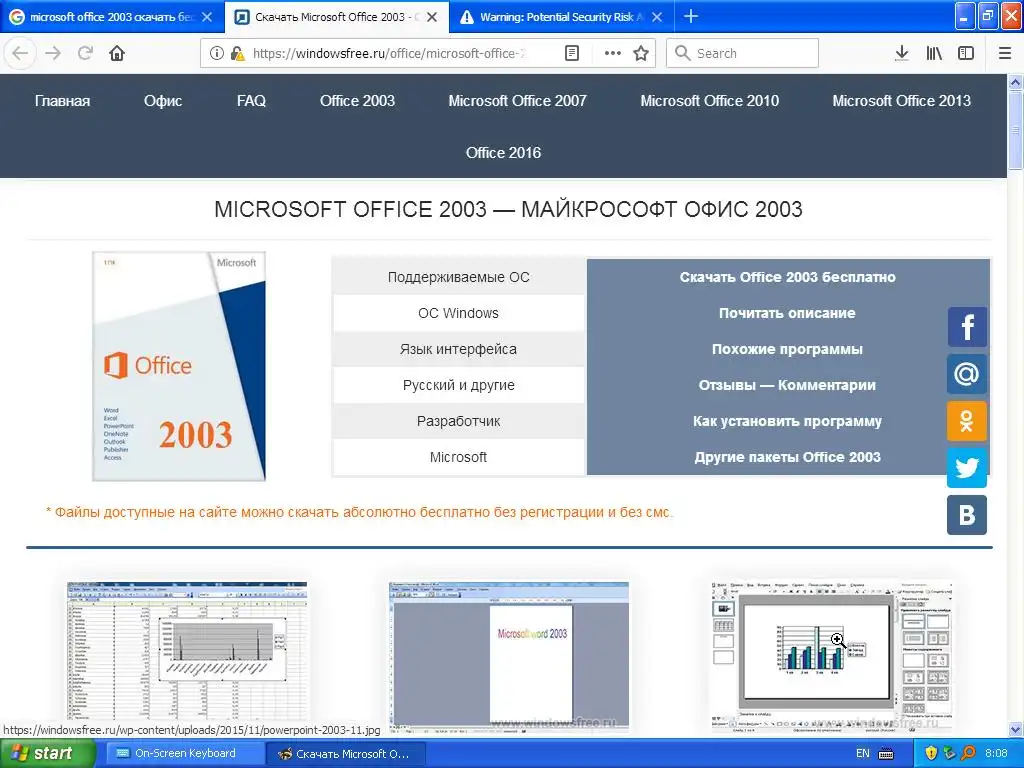Share on VKontakte B icon

[x=967, y=515]
